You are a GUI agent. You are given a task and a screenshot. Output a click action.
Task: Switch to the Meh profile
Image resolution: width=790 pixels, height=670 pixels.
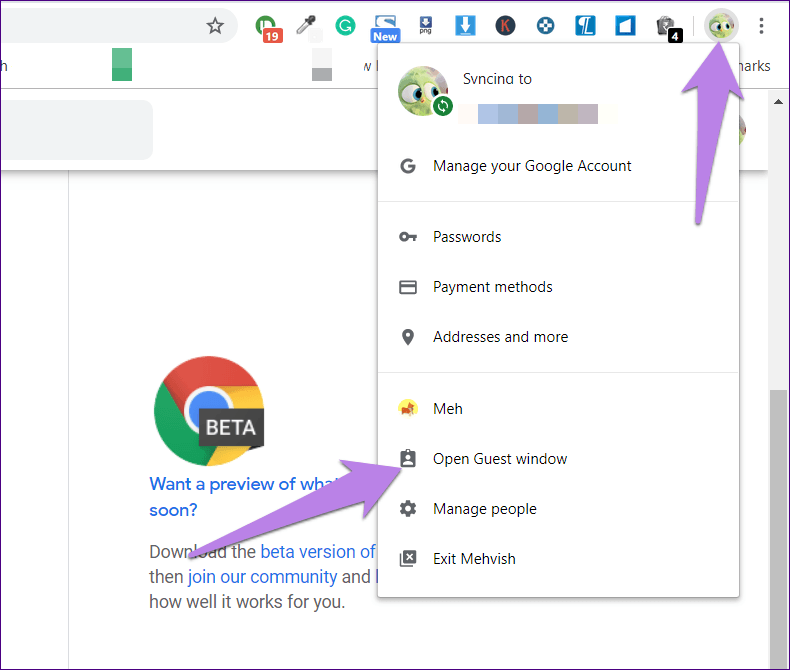(x=447, y=409)
